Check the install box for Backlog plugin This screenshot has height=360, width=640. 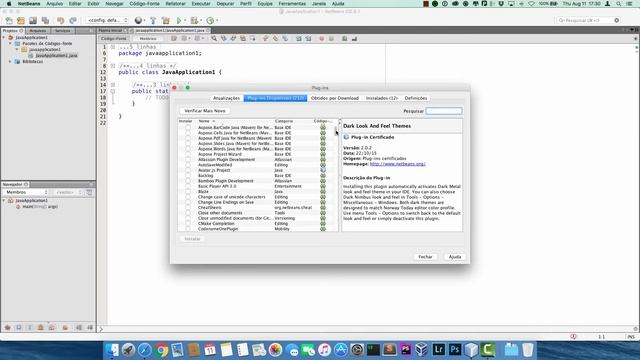(188, 176)
